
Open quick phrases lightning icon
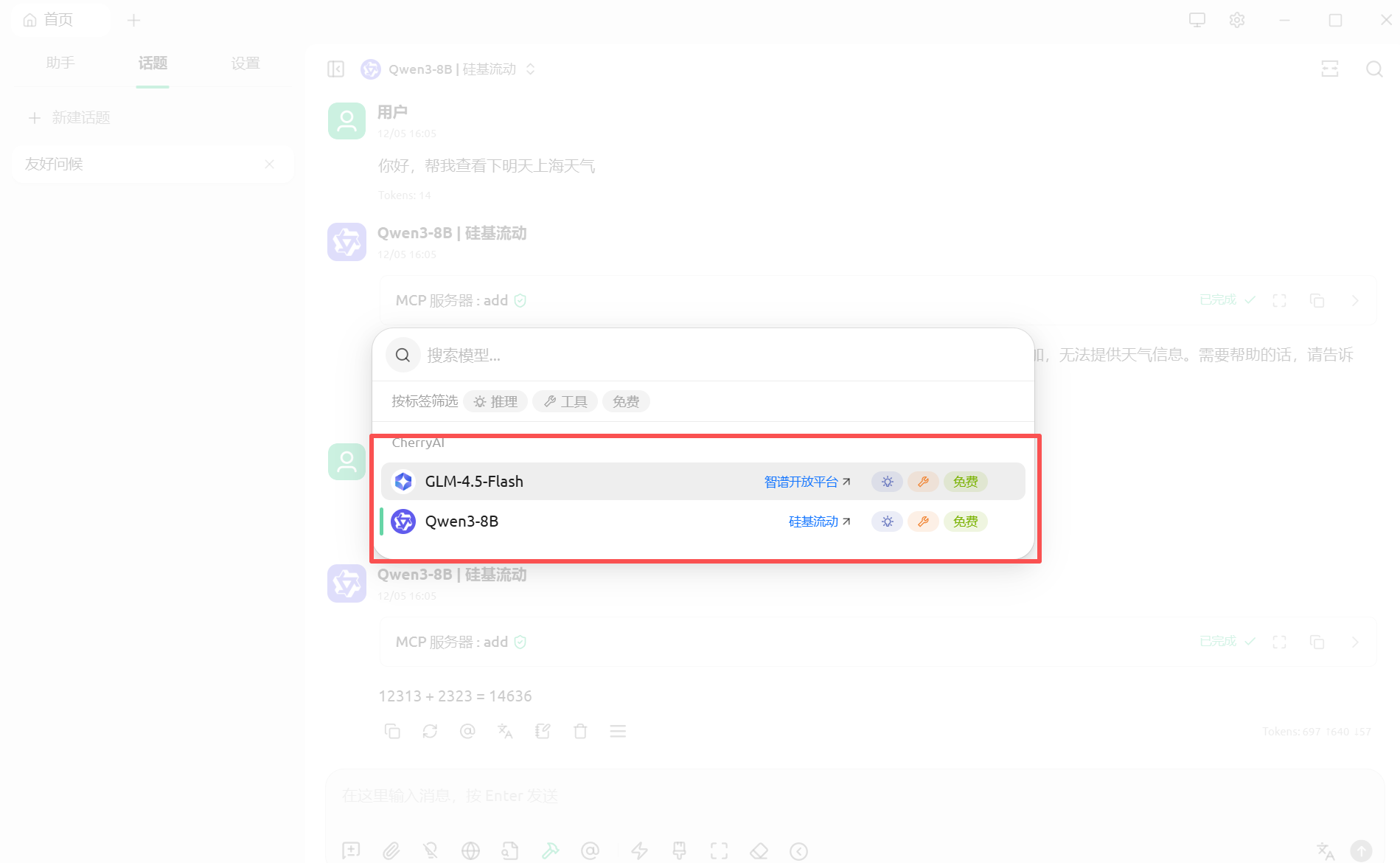click(x=639, y=850)
